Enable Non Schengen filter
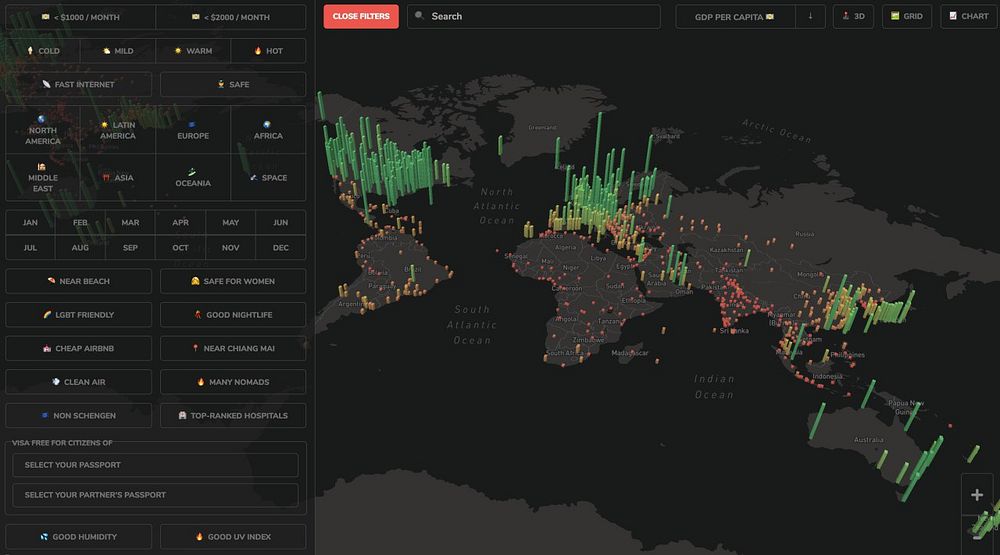The image size is (1000, 555). (78, 416)
